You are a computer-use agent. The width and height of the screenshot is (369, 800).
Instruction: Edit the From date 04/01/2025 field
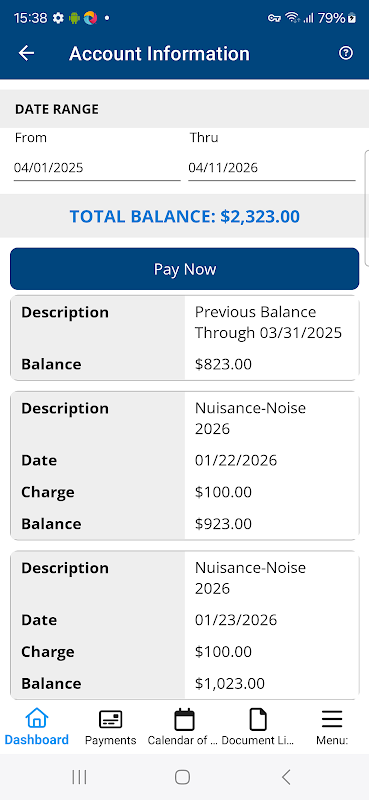[97, 167]
